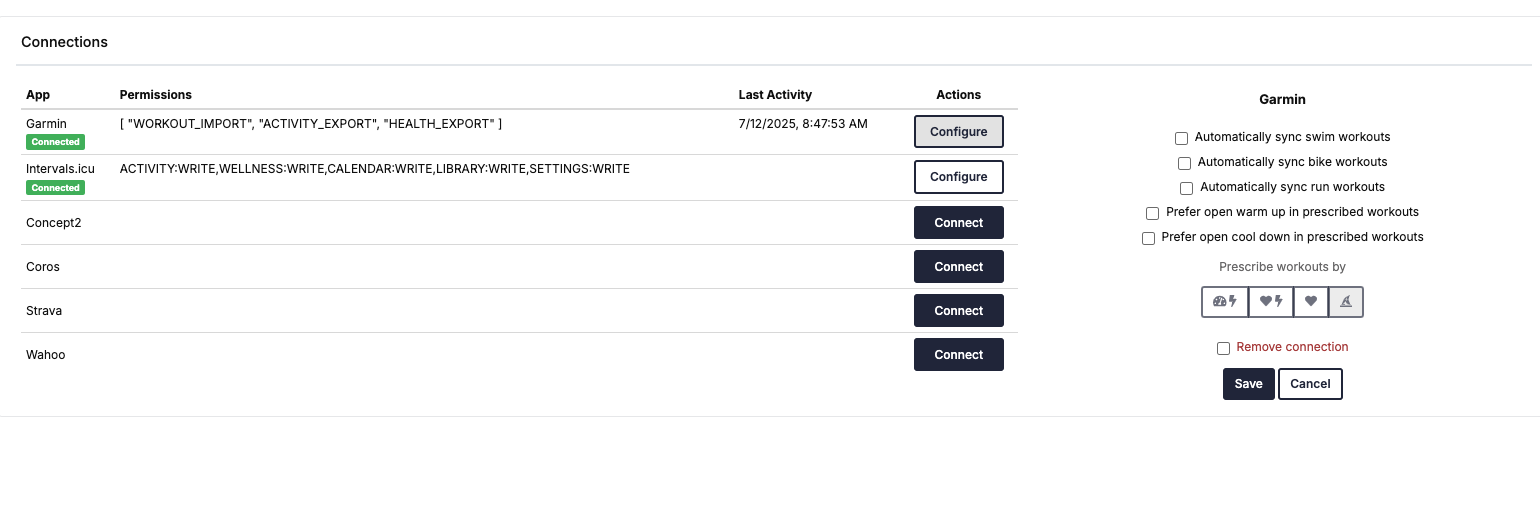Connect the Coros app
The height and width of the screenshot is (508, 1540).
coord(959,267)
